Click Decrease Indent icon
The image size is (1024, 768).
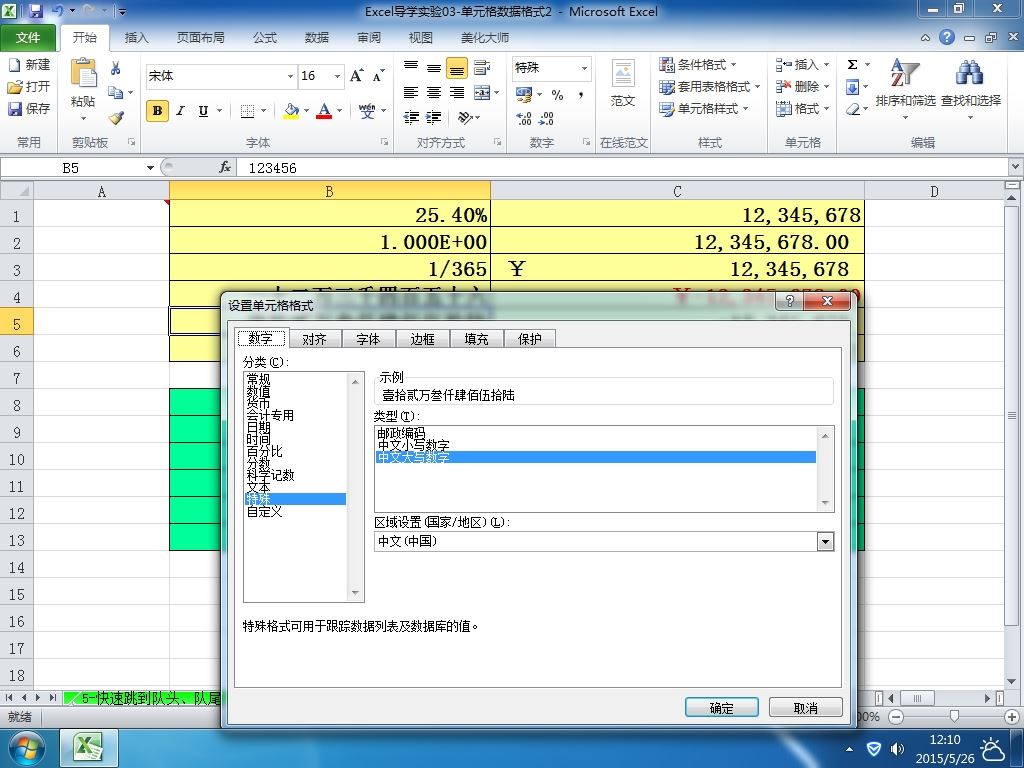click(411, 118)
